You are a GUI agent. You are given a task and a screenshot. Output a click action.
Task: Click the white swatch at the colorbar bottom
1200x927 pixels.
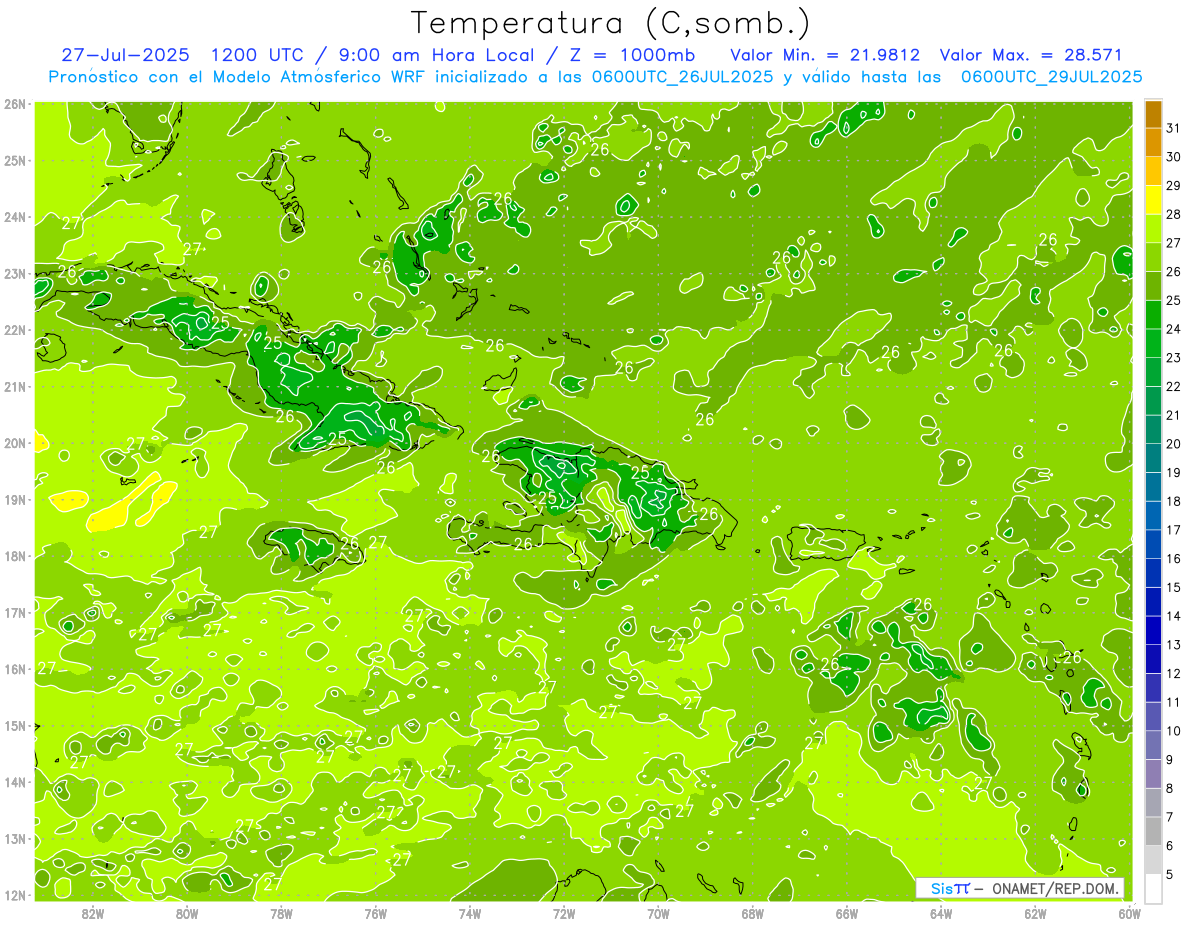tap(1153, 888)
